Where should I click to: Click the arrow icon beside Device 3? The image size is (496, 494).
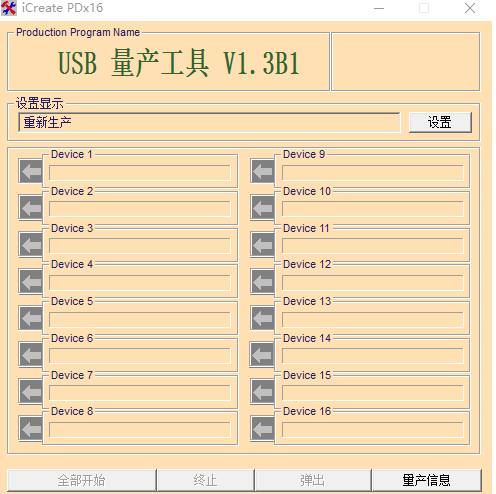[x=31, y=245]
